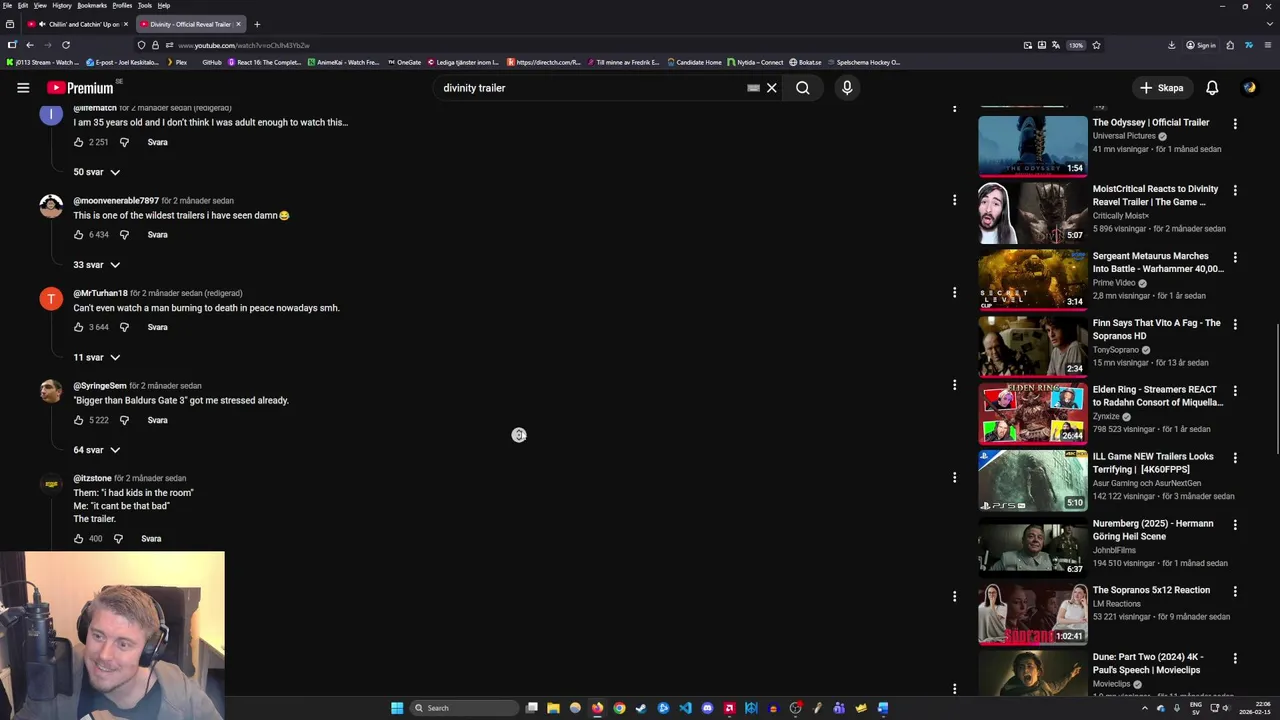Reply with Svara on @MrTurhan18 comment
This screenshot has width=1280, height=720.
coord(157,327)
